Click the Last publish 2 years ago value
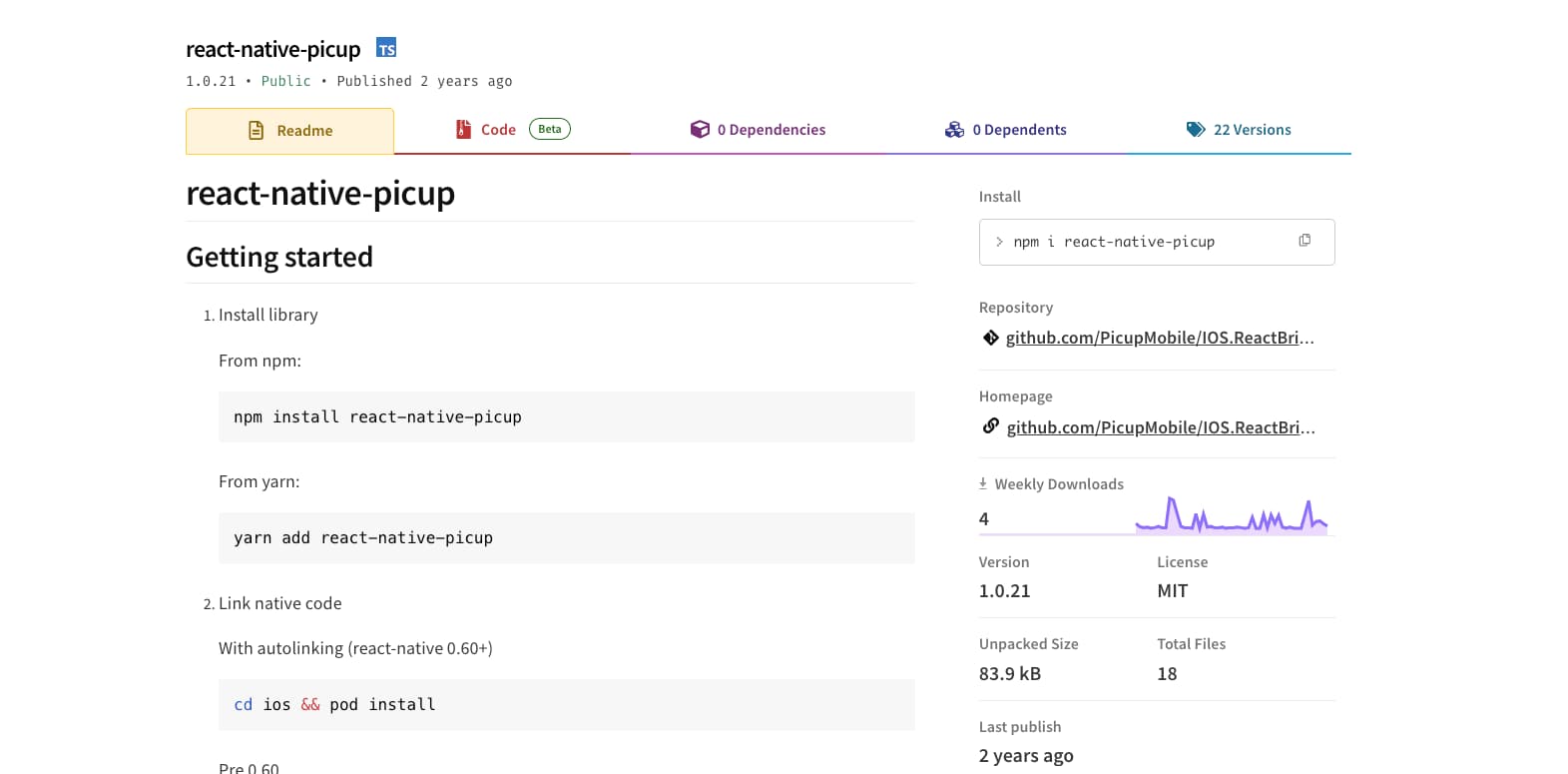 point(1026,755)
